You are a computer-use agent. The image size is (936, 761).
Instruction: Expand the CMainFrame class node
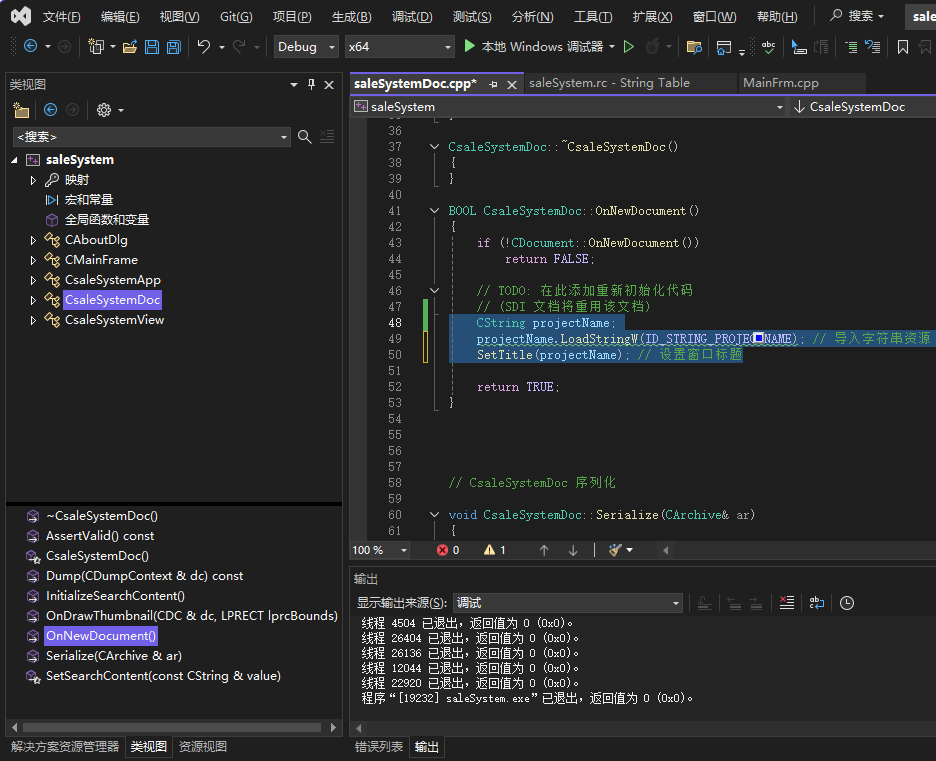[33, 260]
